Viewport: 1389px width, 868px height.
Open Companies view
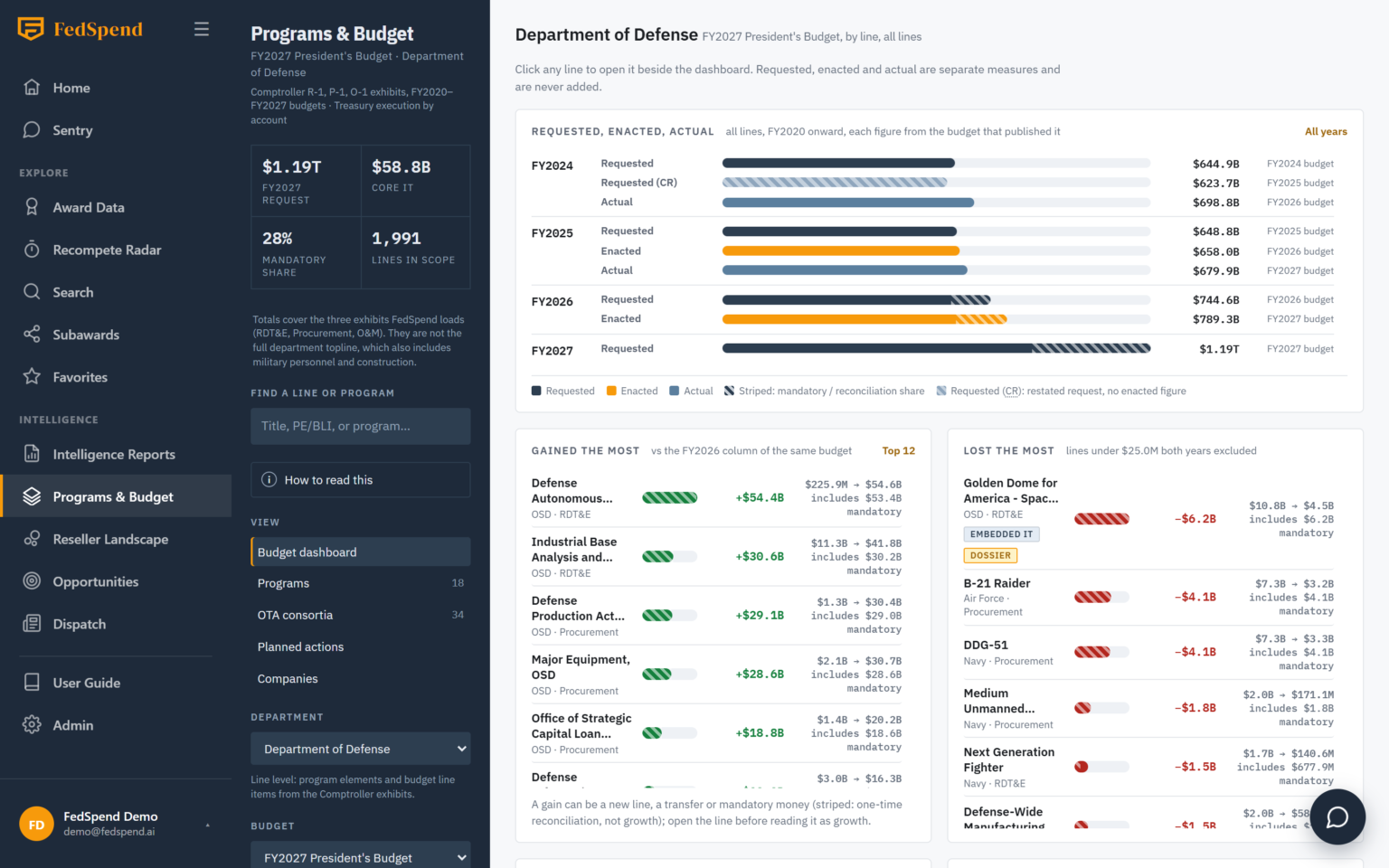[x=361, y=679]
